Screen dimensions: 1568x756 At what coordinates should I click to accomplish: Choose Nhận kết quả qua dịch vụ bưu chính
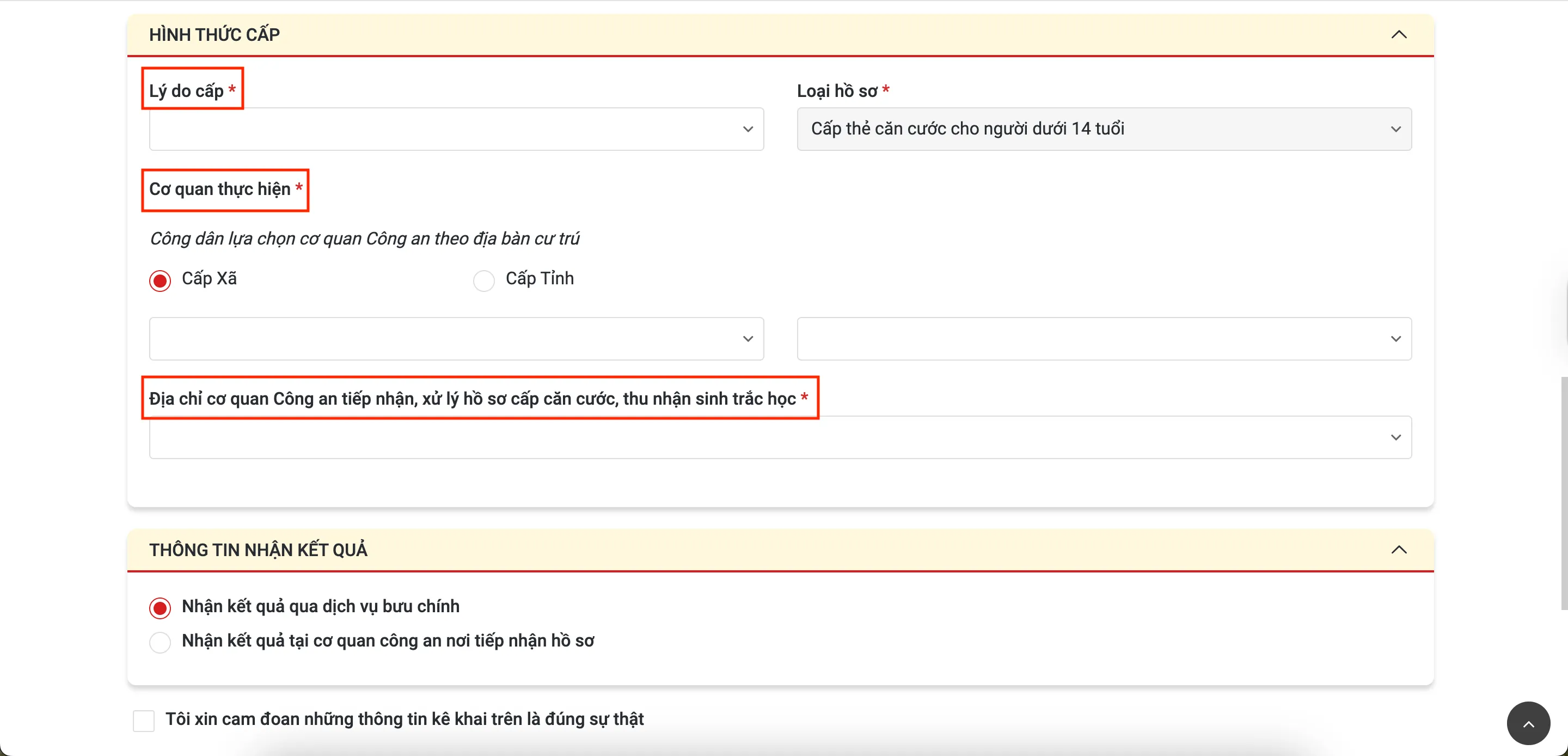(160, 608)
